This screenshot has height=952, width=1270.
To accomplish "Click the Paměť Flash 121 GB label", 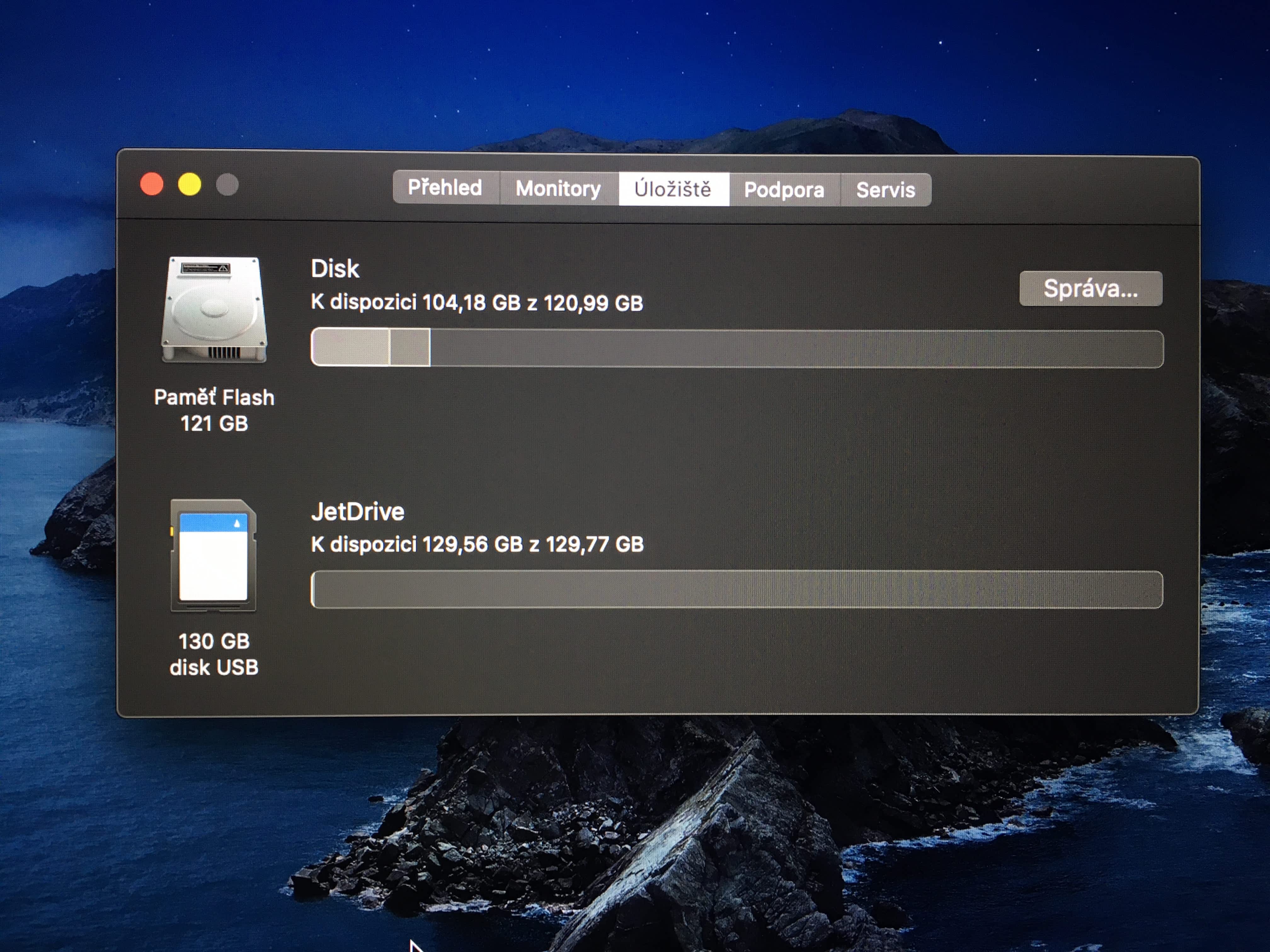I will [214, 410].
